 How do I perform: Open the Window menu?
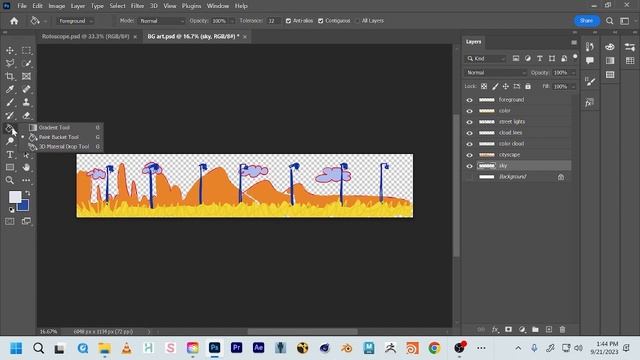(x=218, y=6)
